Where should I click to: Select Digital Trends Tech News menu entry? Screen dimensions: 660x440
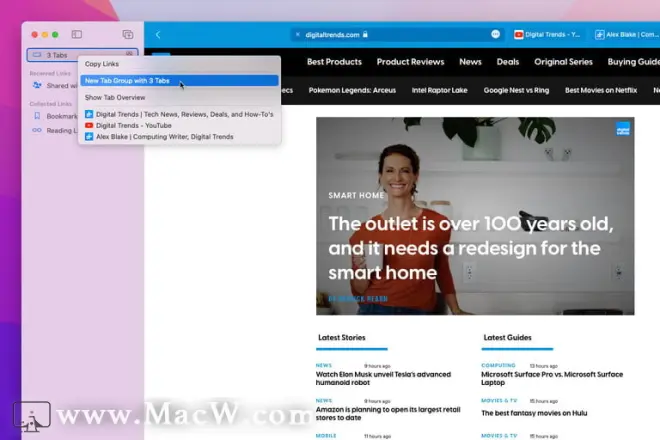point(179,114)
